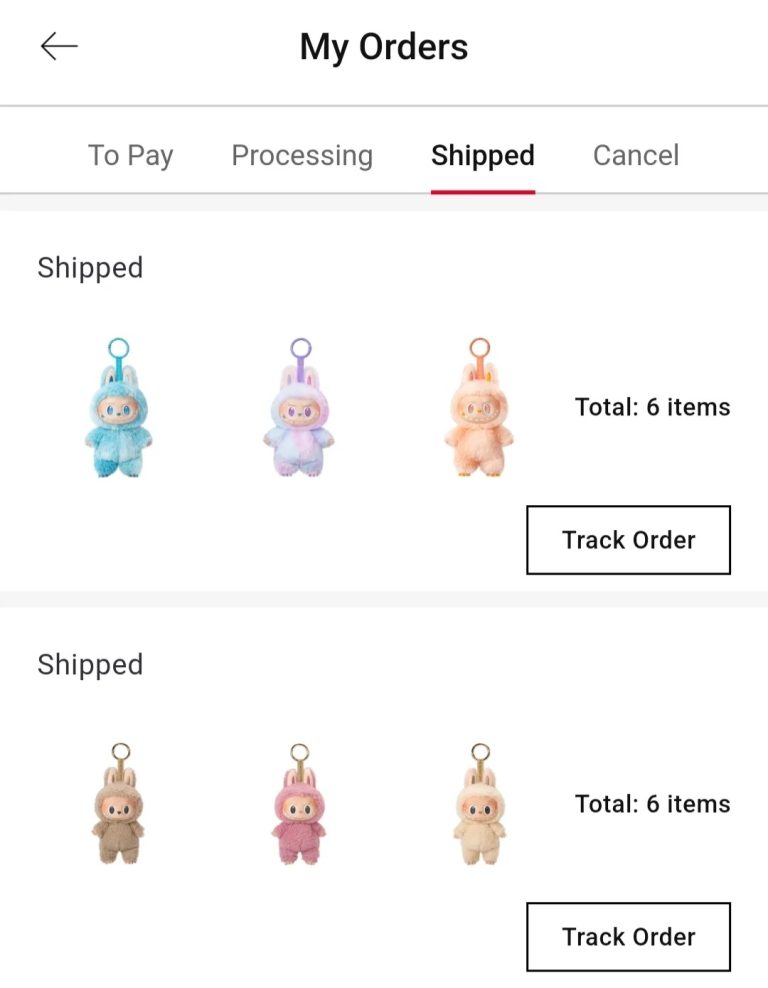Select the Shipped tab

point(483,156)
